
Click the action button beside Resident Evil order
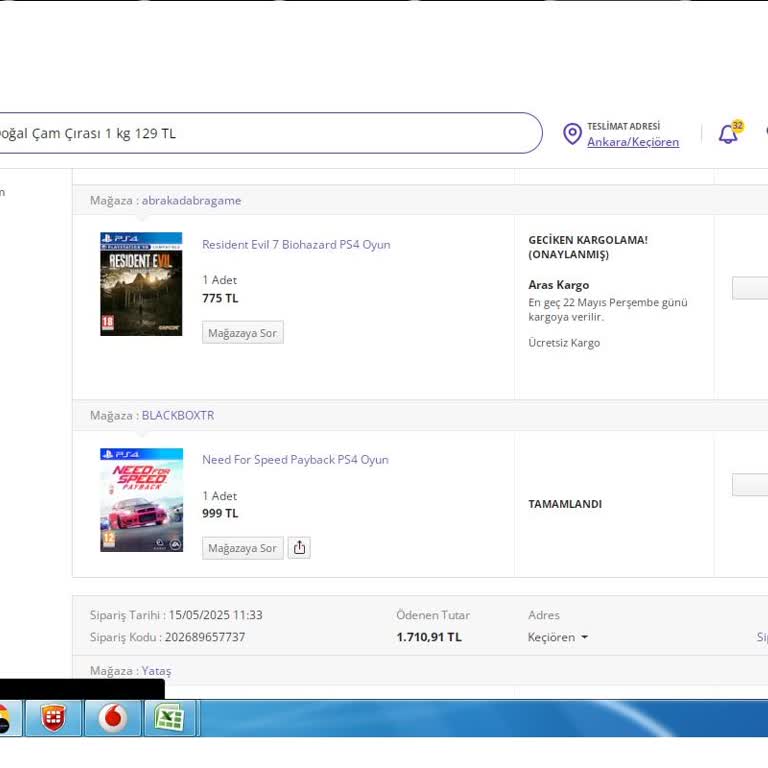point(750,288)
